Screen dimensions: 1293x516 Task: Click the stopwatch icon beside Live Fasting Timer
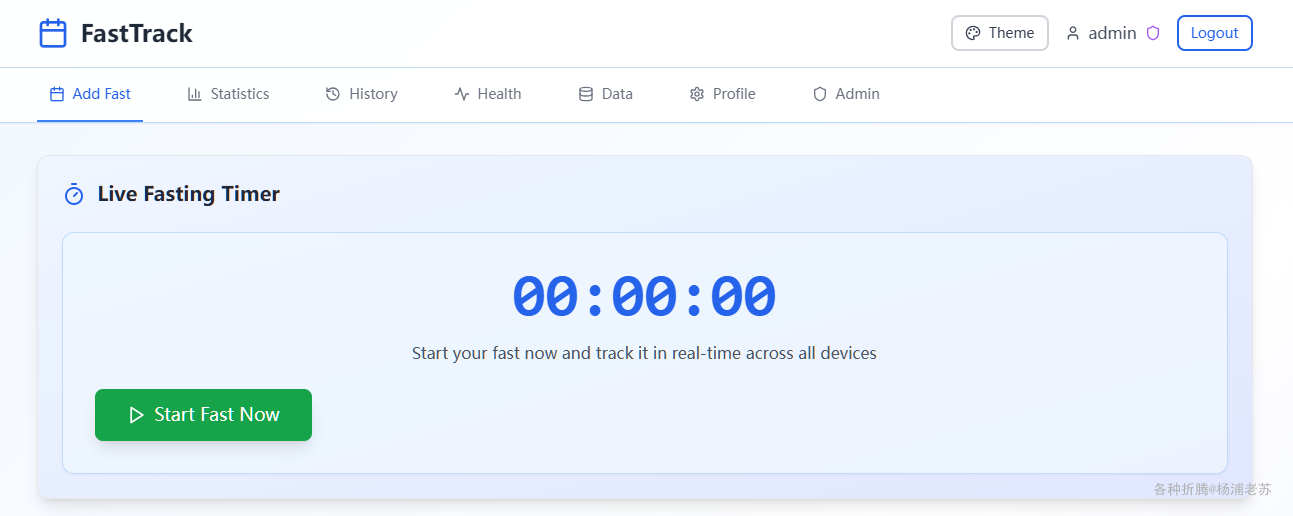[74, 194]
